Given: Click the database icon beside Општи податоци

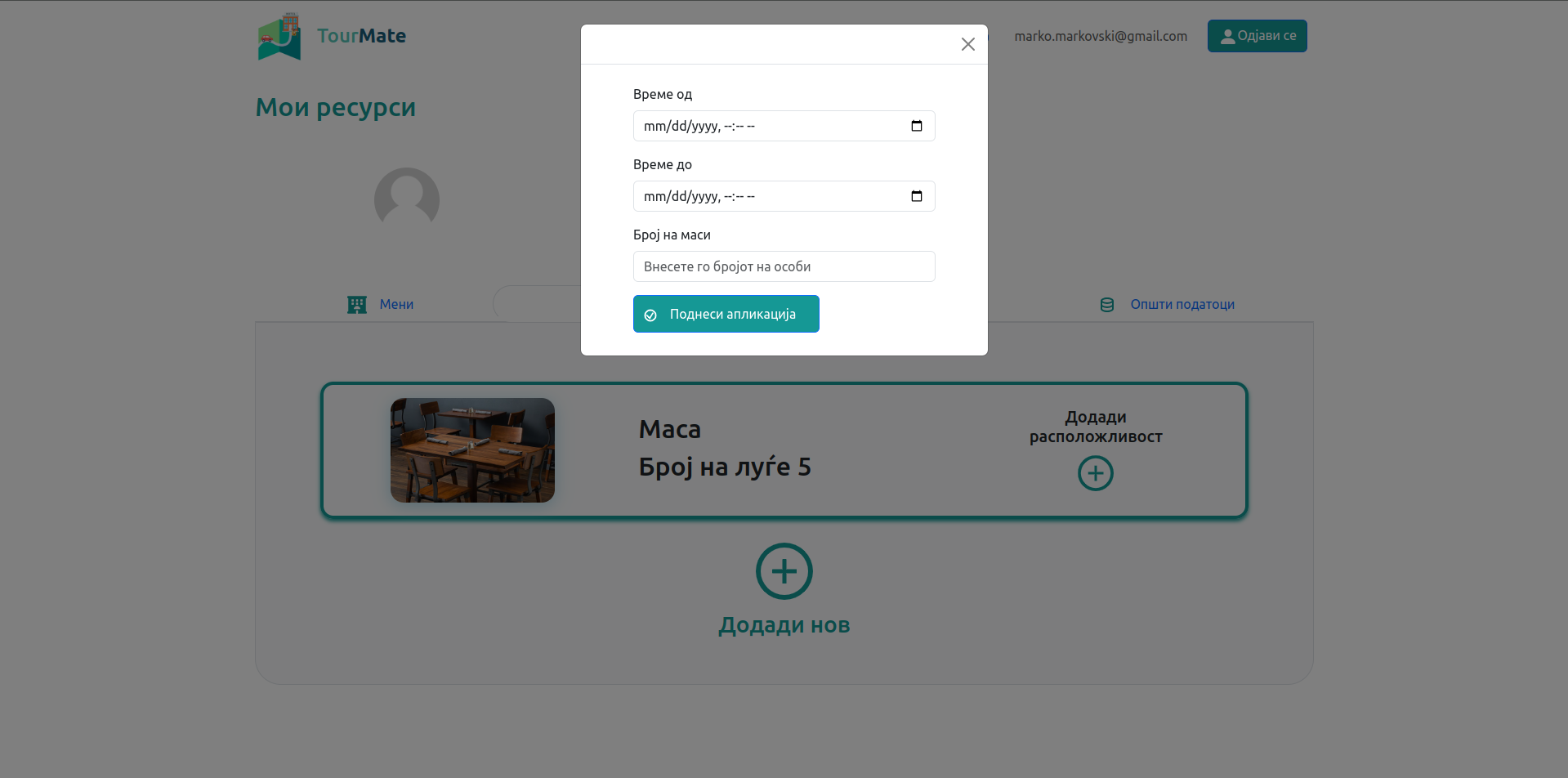Looking at the screenshot, I should (1107, 305).
